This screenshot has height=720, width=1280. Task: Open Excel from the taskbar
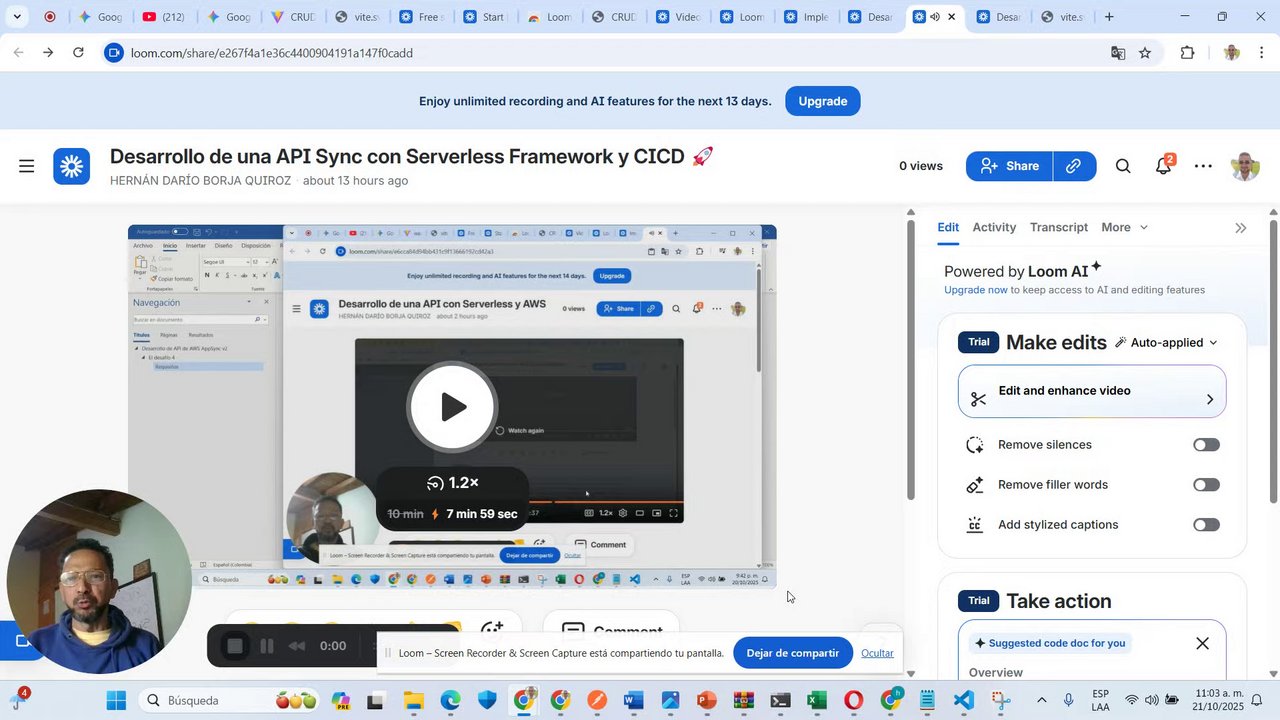[817, 700]
